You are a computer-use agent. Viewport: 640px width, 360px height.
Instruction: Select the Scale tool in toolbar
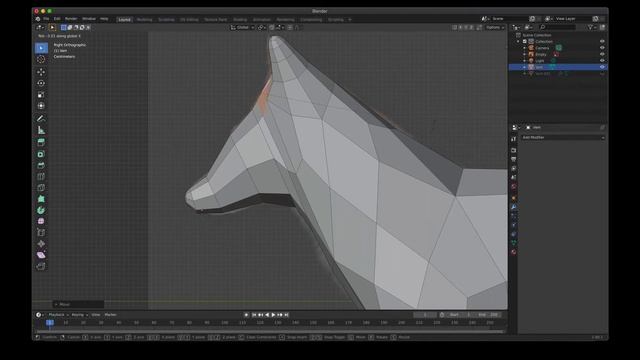click(41, 95)
